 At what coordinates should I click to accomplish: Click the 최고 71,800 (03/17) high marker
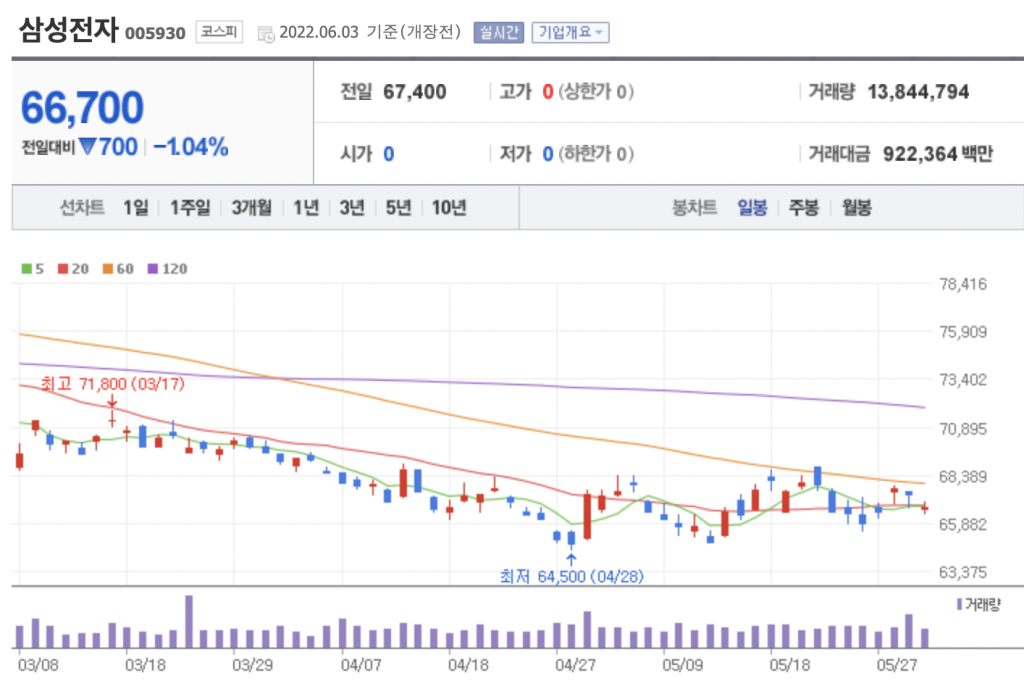(x=112, y=383)
